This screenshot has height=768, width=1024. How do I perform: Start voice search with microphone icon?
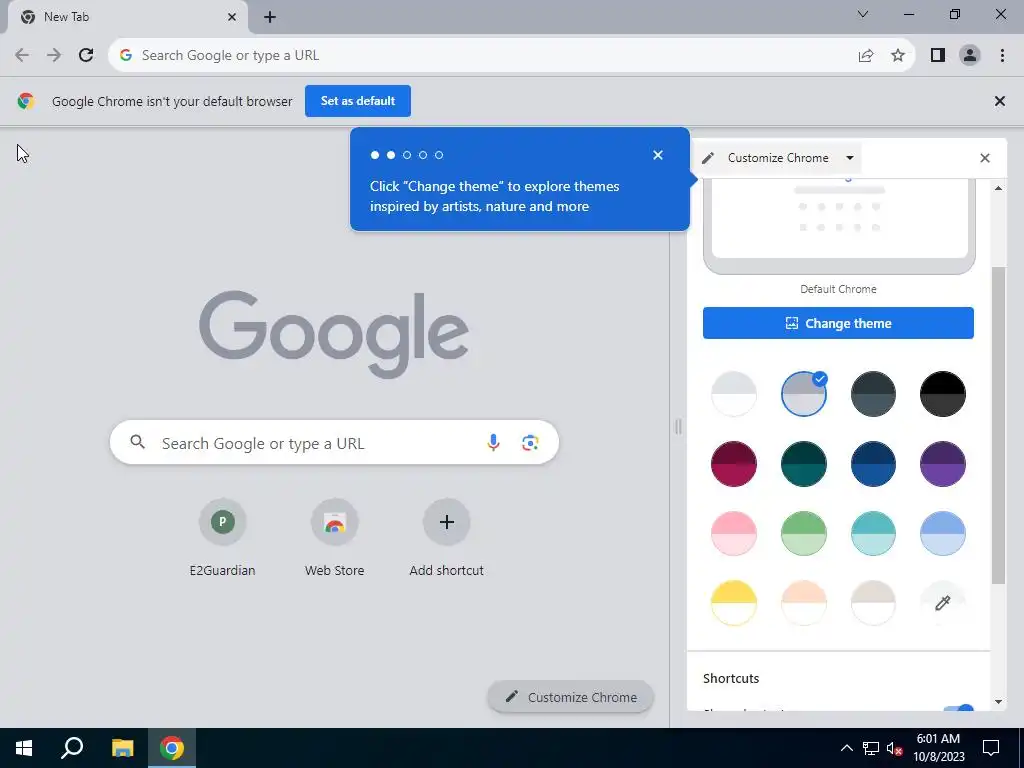[x=493, y=443]
